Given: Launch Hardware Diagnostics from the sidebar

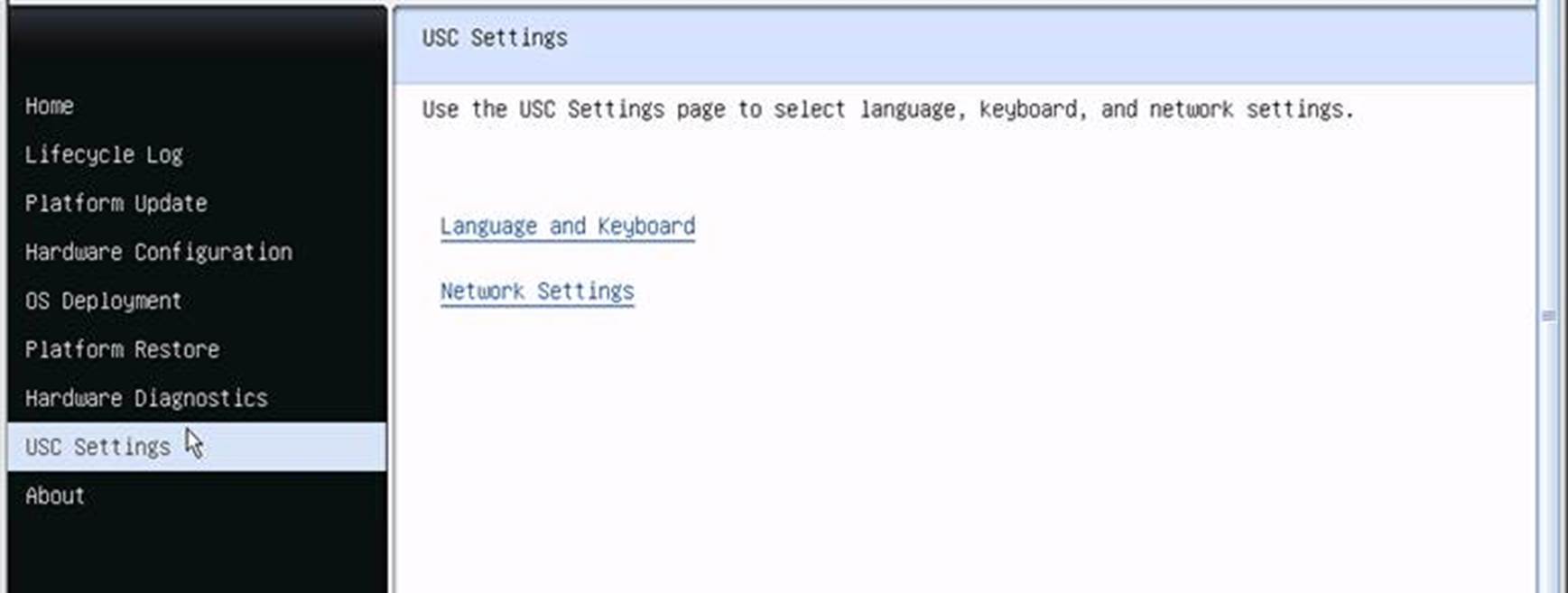Looking at the screenshot, I should 146,399.
